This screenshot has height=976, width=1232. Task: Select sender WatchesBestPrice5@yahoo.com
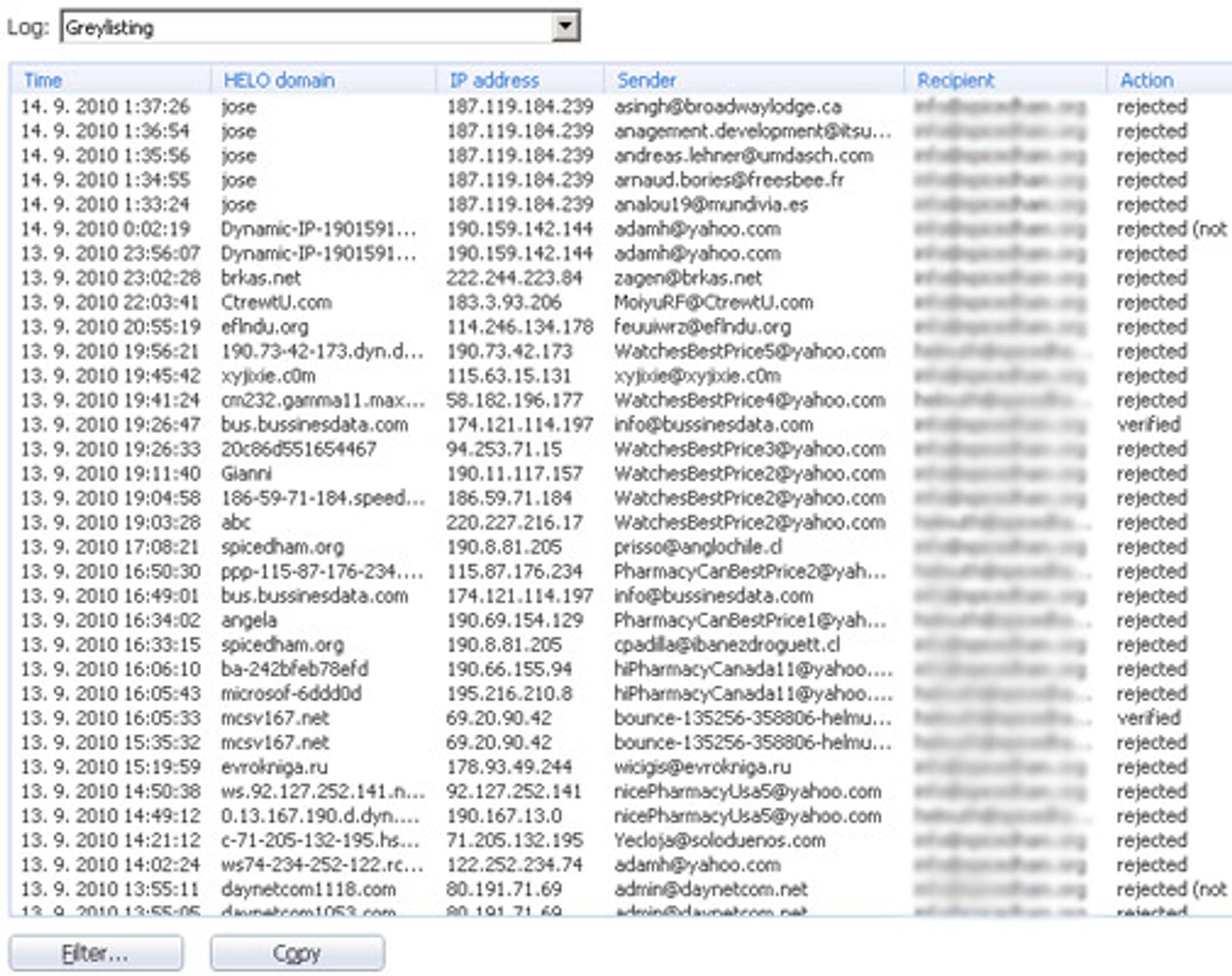tap(750, 351)
